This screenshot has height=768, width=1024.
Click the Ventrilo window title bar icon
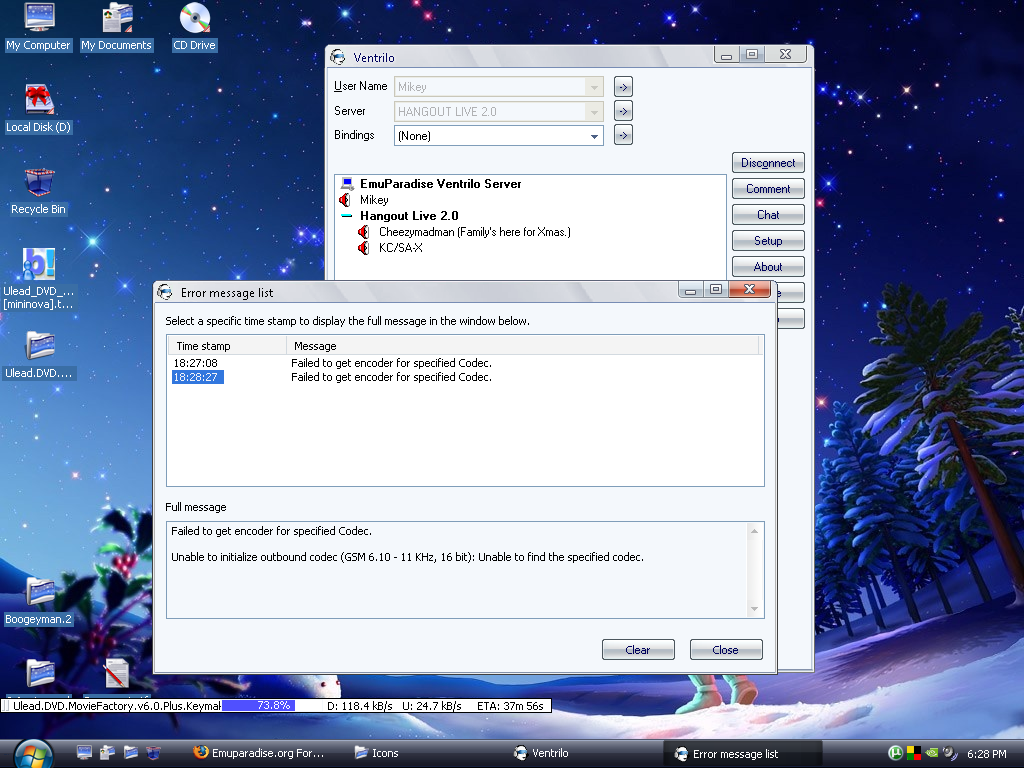pyautogui.click(x=338, y=57)
